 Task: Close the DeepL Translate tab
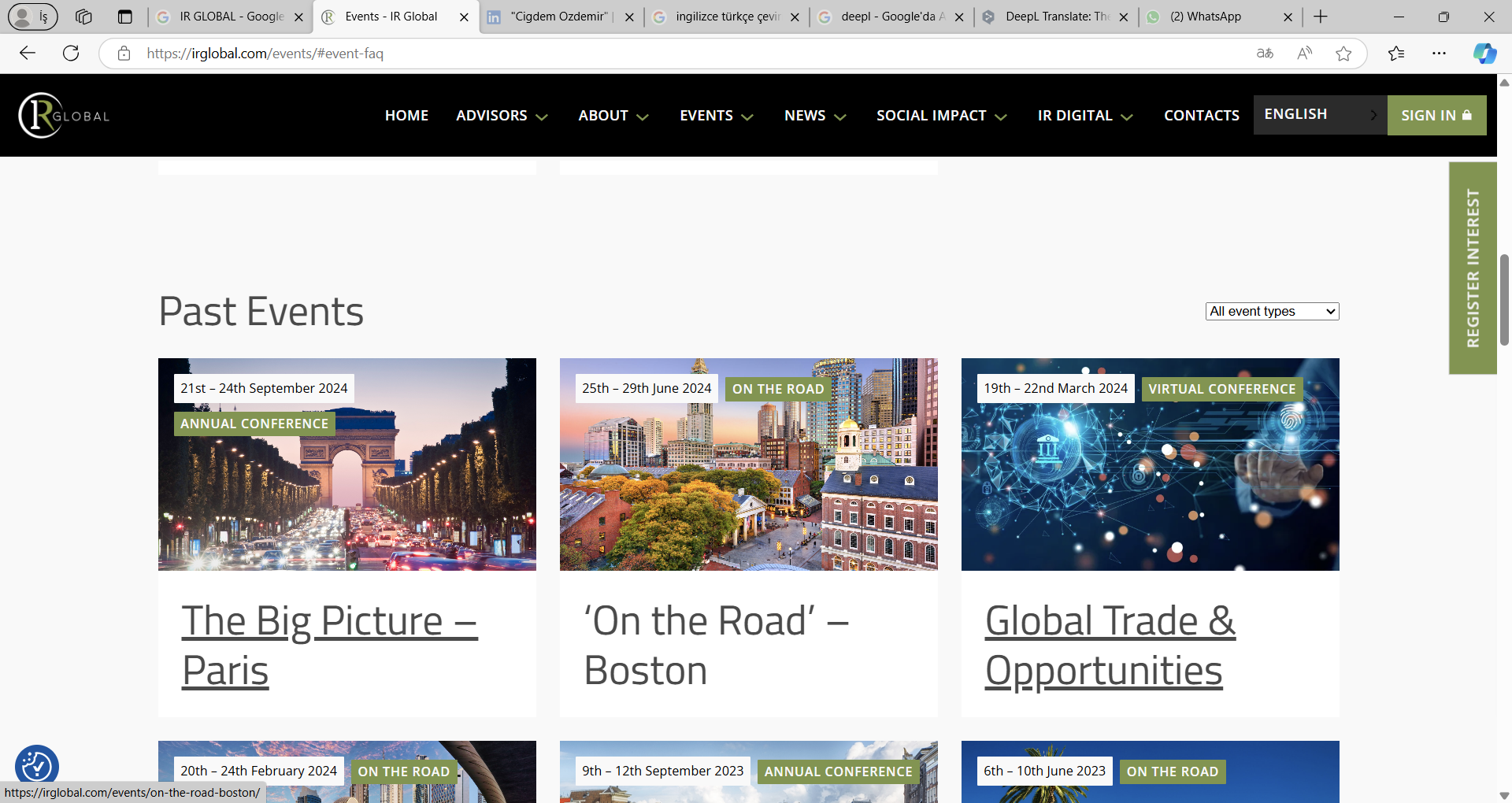pos(1123,17)
